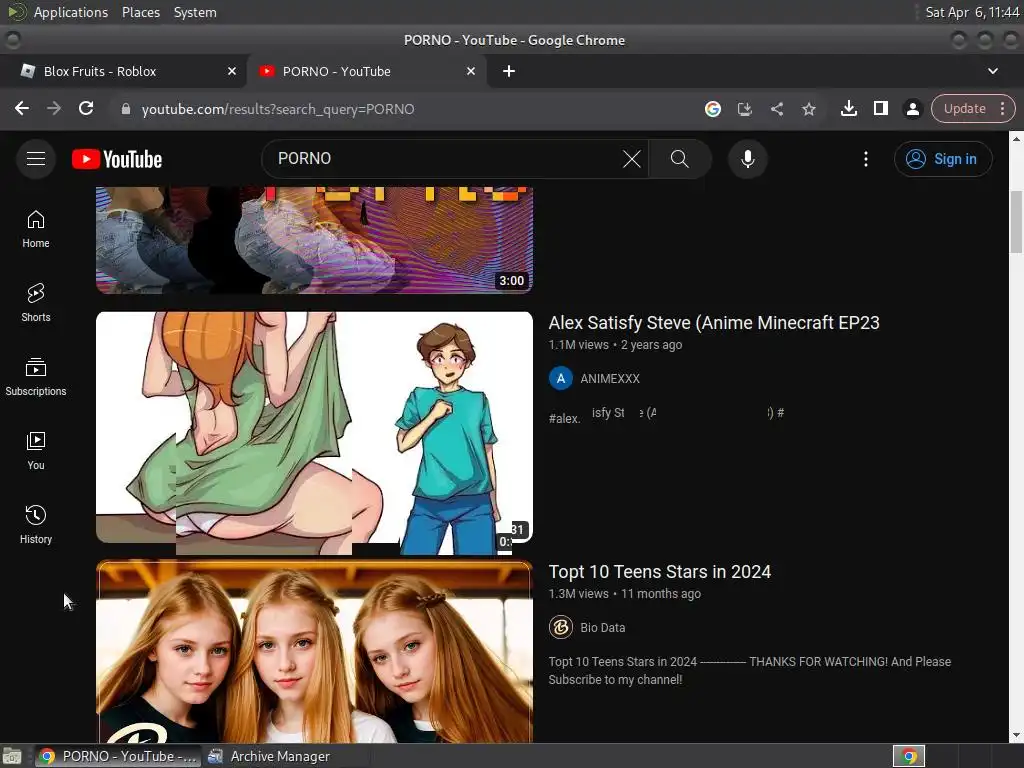Bookmark this page with star icon
Screen dimensions: 1024x768
click(808, 109)
